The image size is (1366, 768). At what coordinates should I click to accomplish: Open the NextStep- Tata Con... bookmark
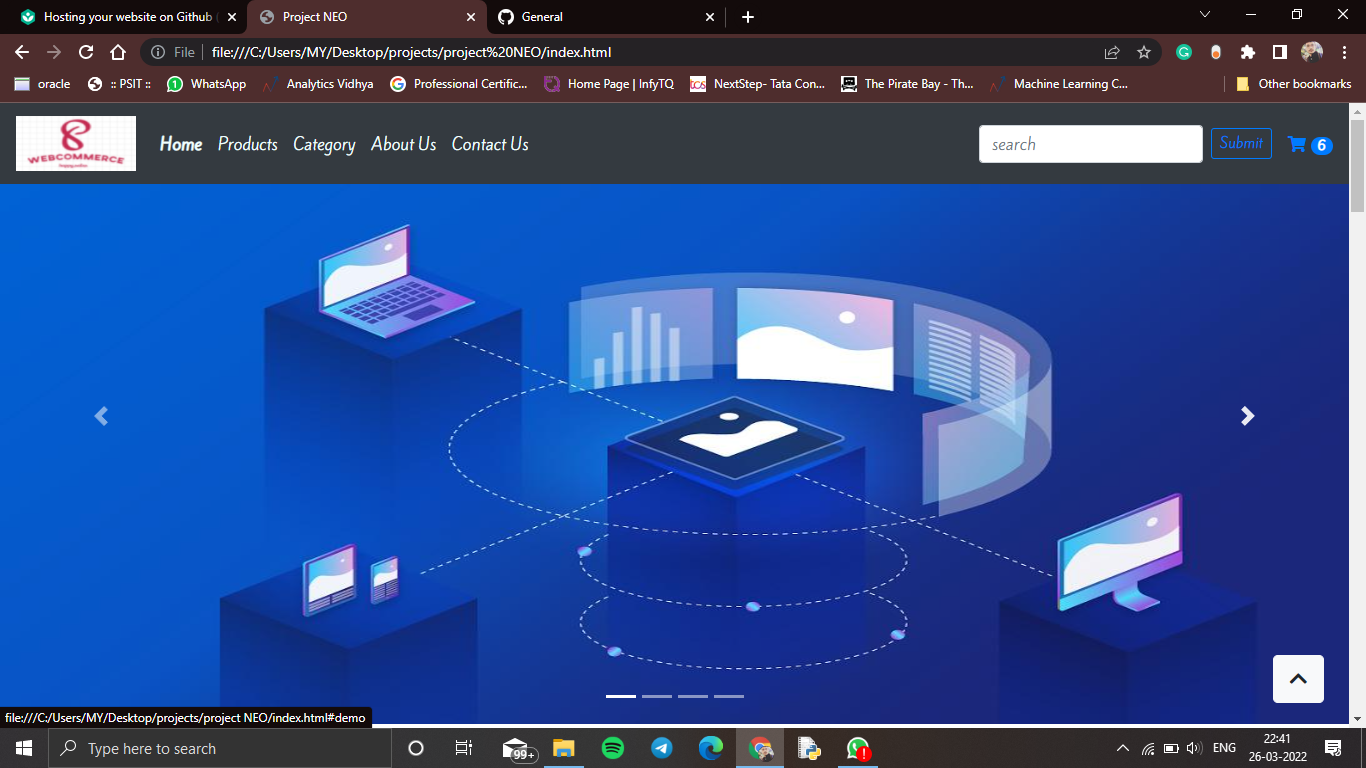tap(758, 84)
